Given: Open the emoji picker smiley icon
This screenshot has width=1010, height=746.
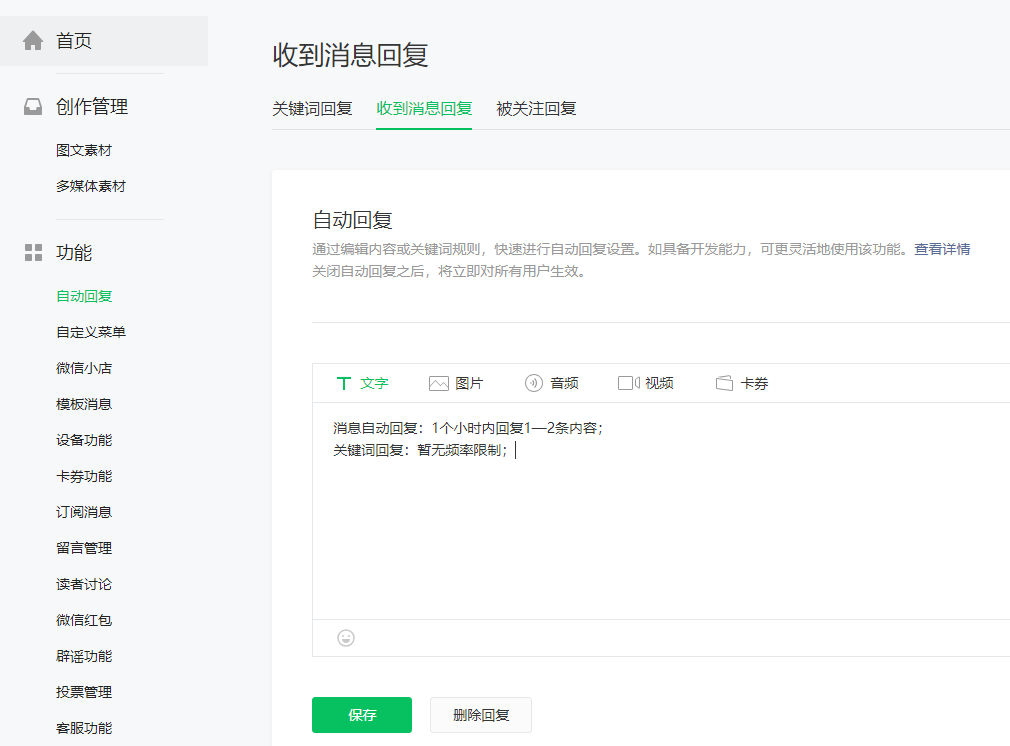Looking at the screenshot, I should pos(346,638).
